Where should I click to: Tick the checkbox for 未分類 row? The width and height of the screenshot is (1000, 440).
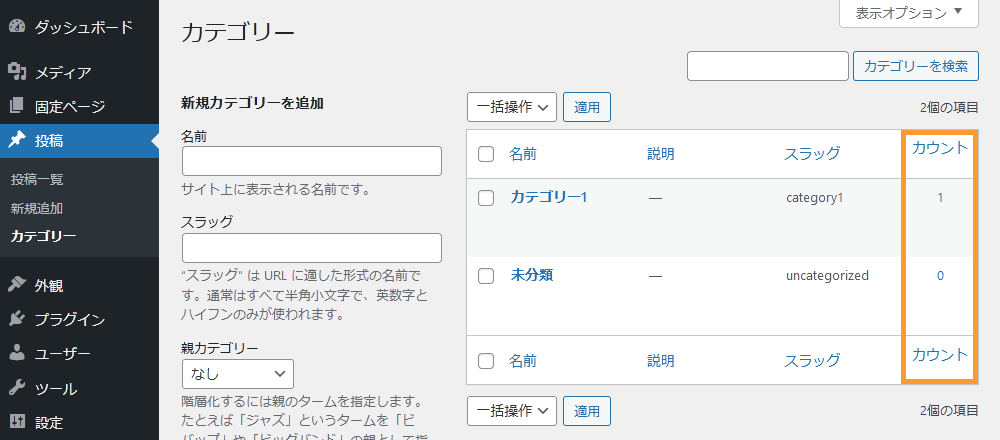pyautogui.click(x=486, y=276)
